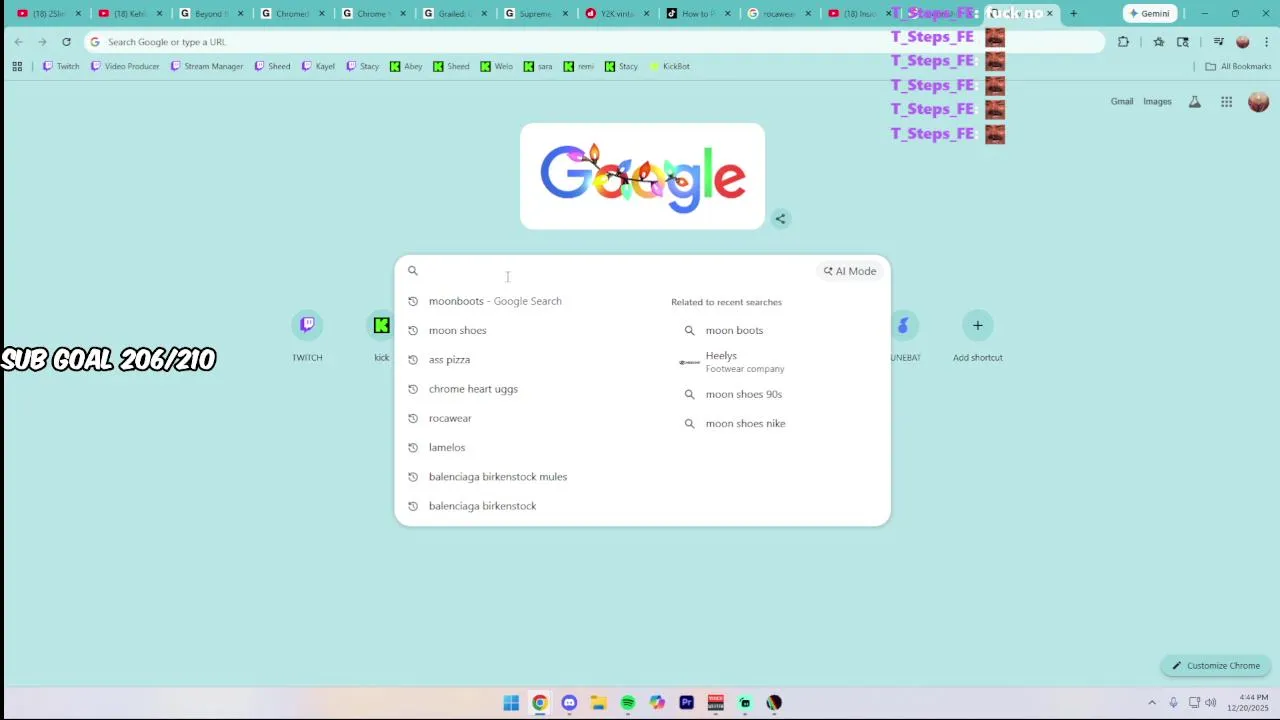This screenshot has width=1280, height=720.
Task: Switch to the How to TikTok tab
Action: coord(698,14)
